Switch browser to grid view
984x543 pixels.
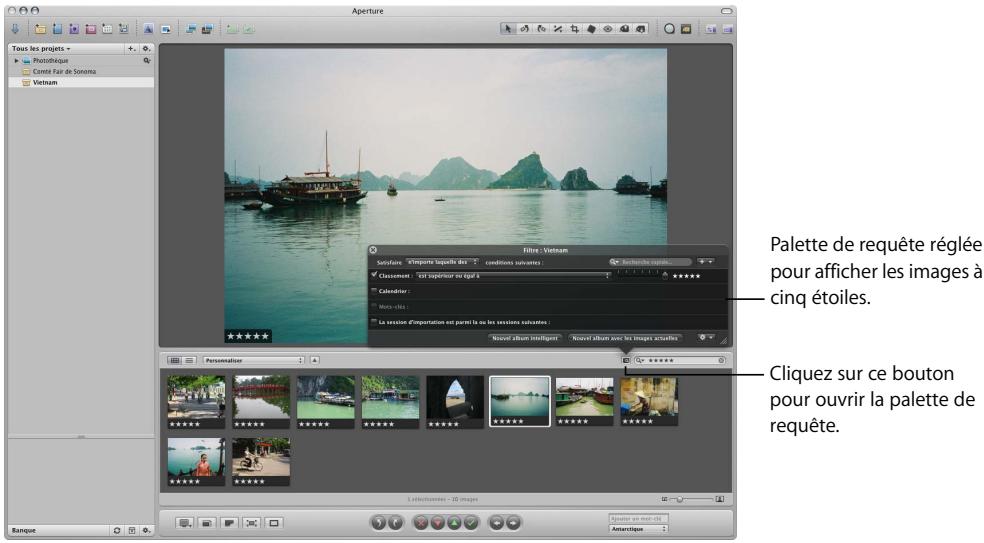(175, 360)
